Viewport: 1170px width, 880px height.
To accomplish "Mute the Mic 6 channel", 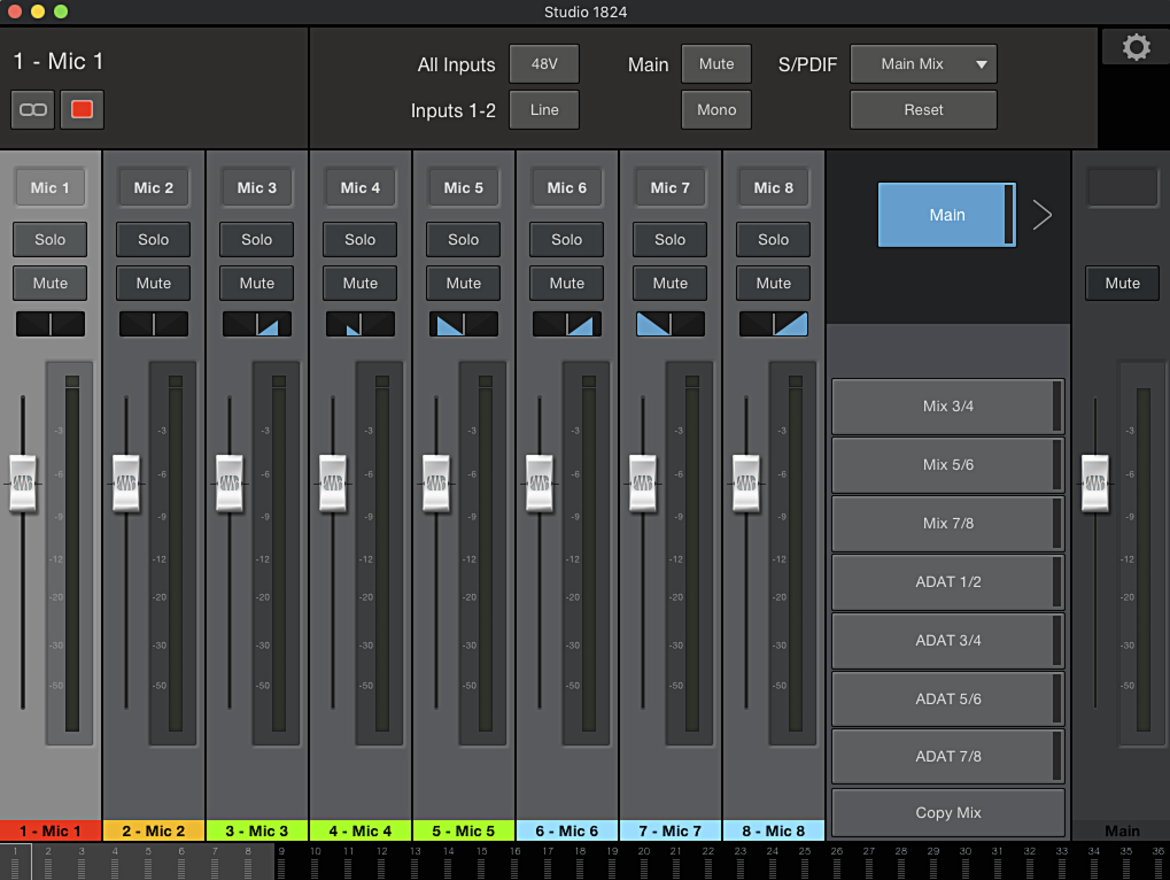I will (x=566, y=283).
